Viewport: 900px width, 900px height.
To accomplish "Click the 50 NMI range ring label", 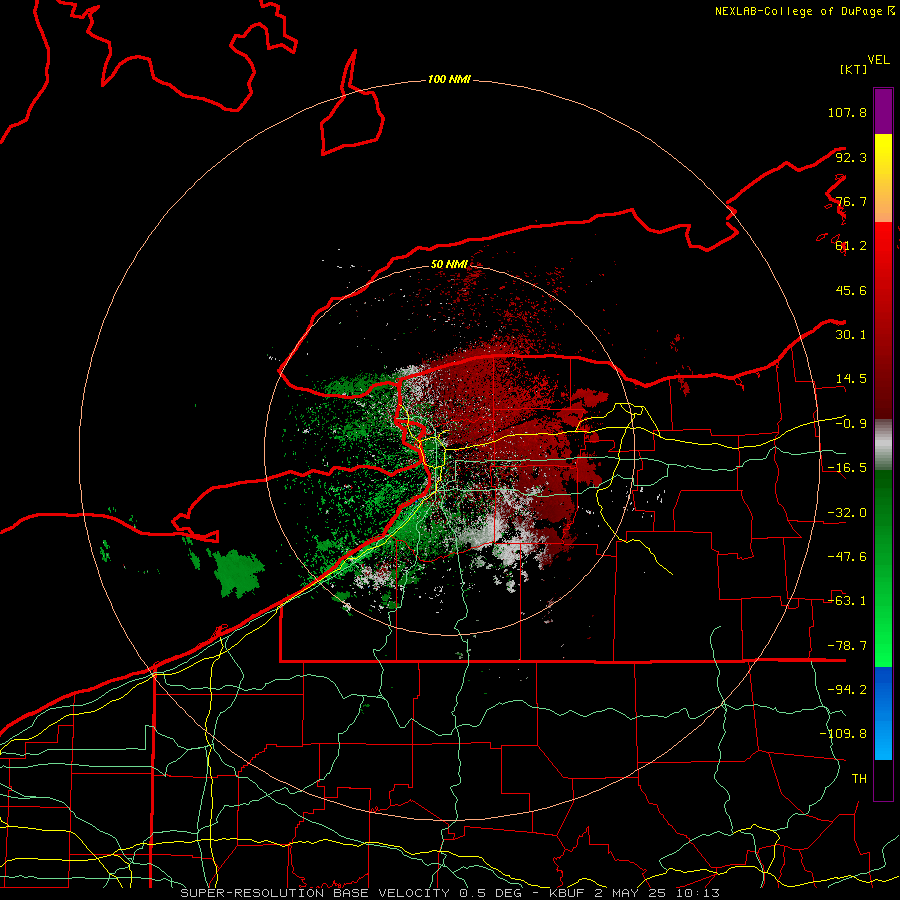I will (x=449, y=265).
